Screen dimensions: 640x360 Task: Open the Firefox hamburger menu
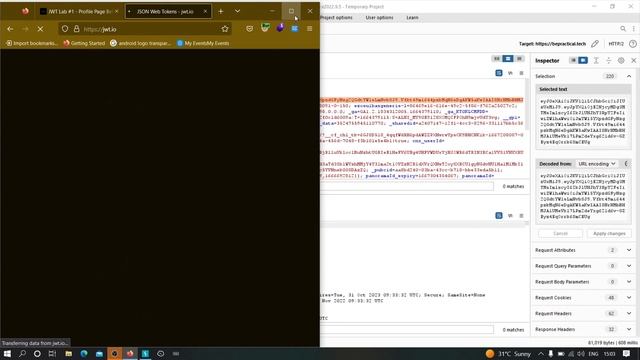click(309, 29)
